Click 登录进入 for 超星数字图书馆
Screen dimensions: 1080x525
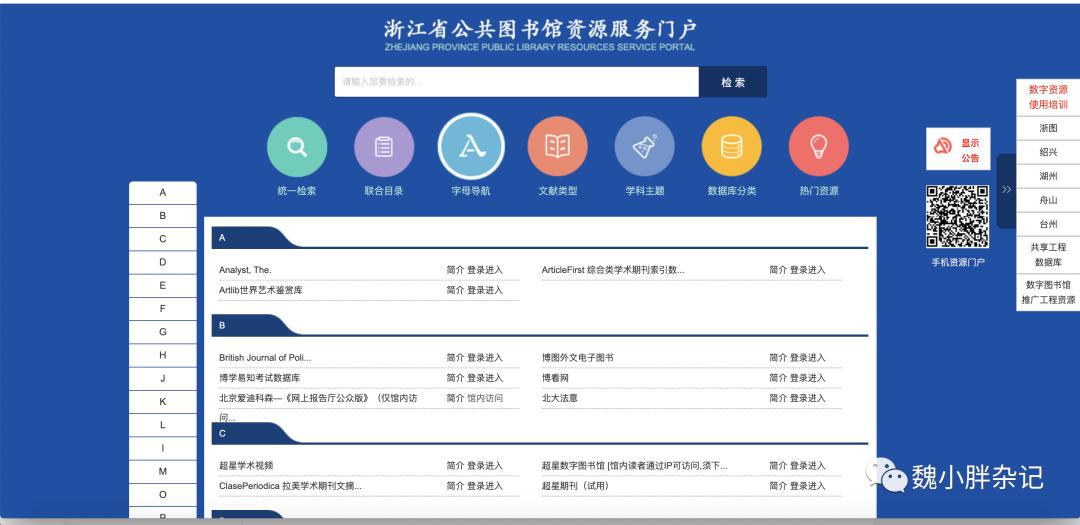pos(807,466)
